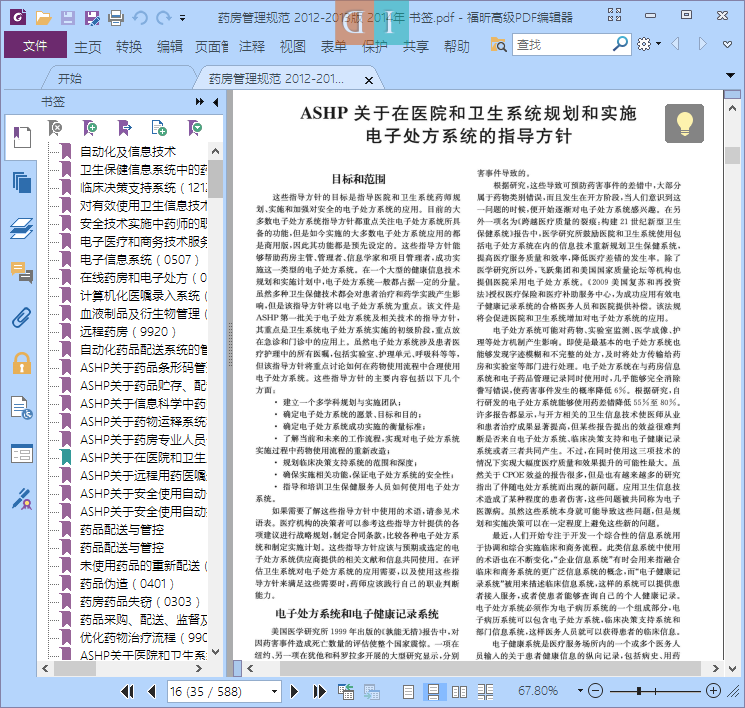
Task: Collapse the ribbon with the chevron
Action: tap(727, 45)
